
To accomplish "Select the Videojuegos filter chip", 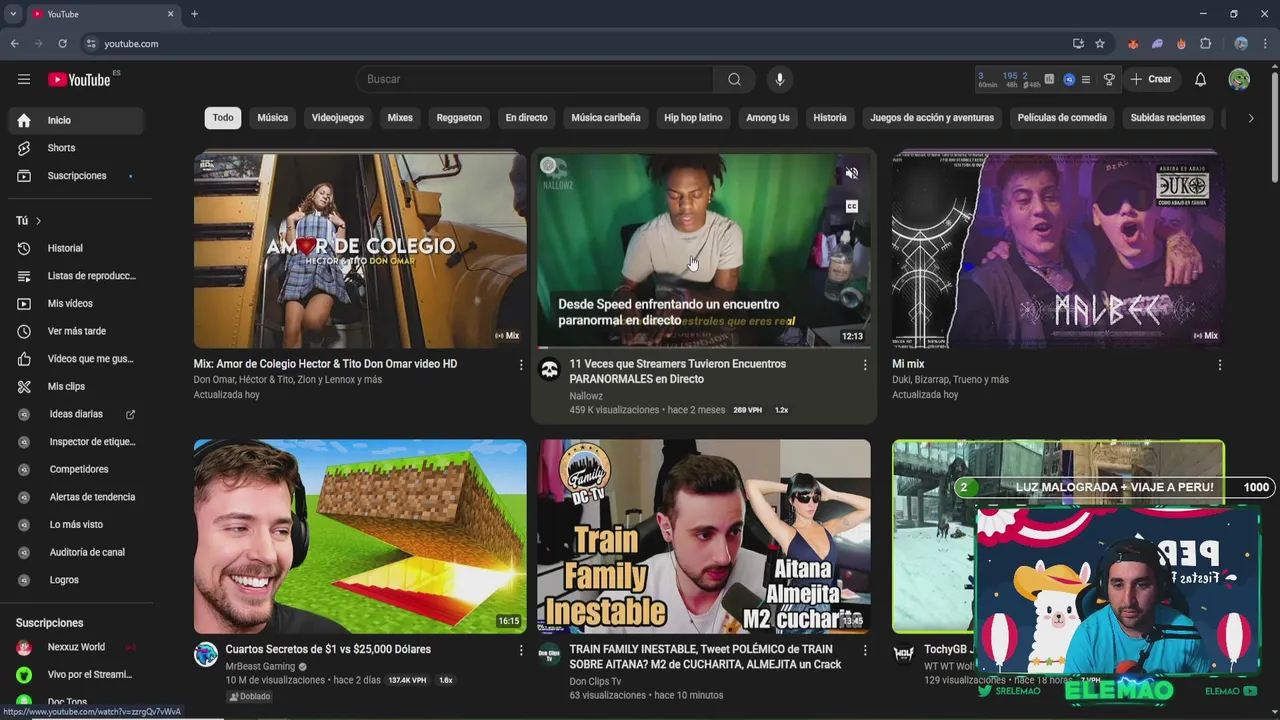I will pos(338,118).
